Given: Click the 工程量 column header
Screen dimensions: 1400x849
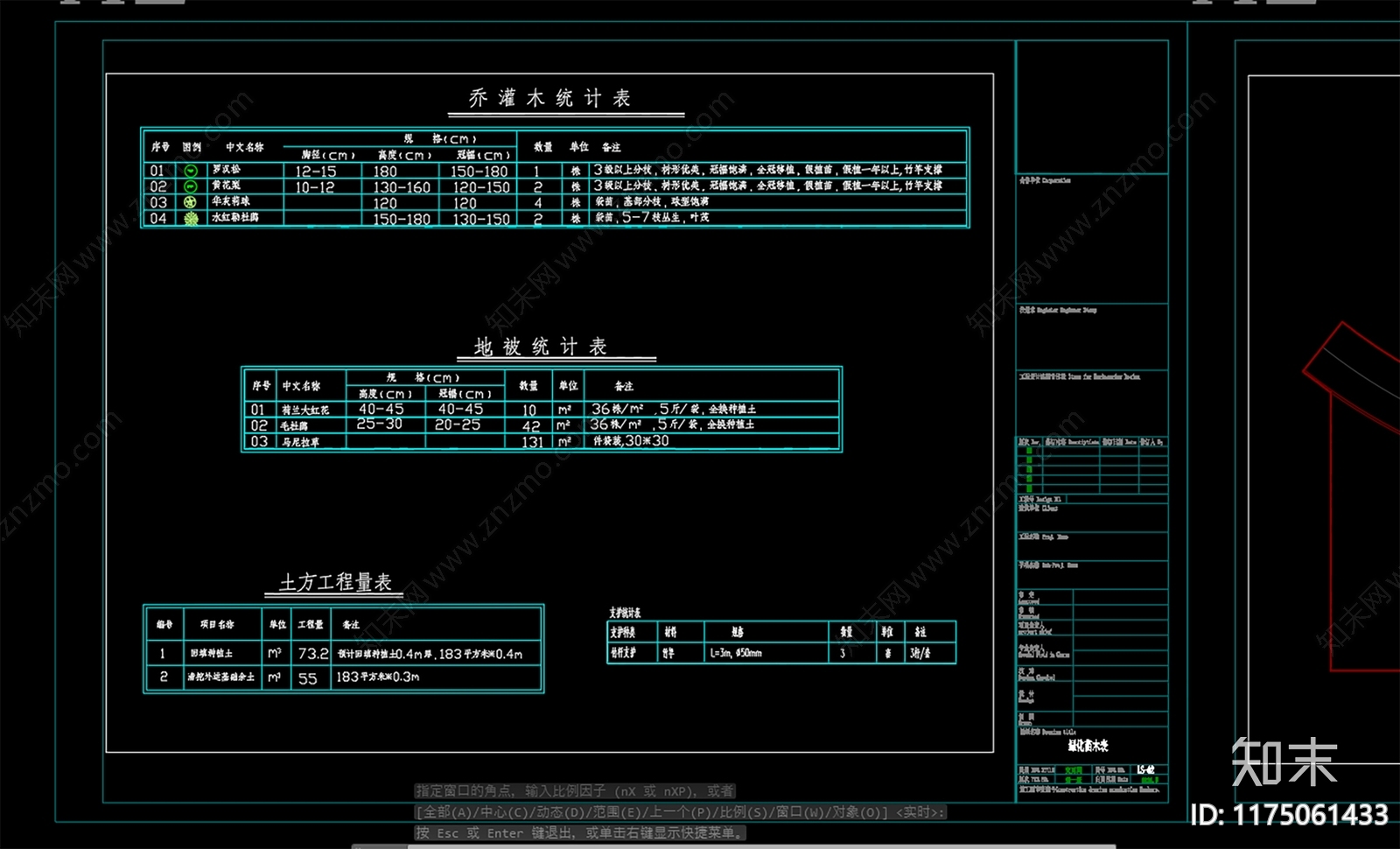Looking at the screenshot, I should 310,624.
